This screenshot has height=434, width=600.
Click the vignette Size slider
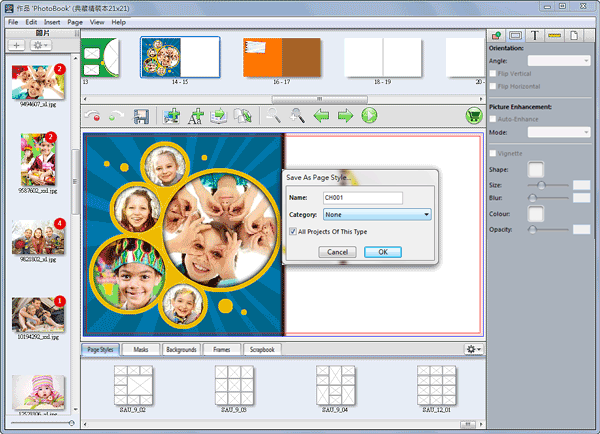click(548, 185)
